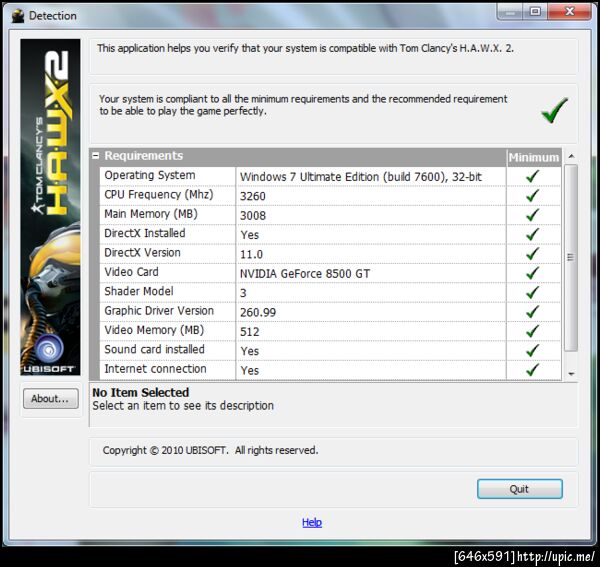Viewport: 600px width, 567px height.
Task: Select the Shader Model row label
Action: click(139, 291)
